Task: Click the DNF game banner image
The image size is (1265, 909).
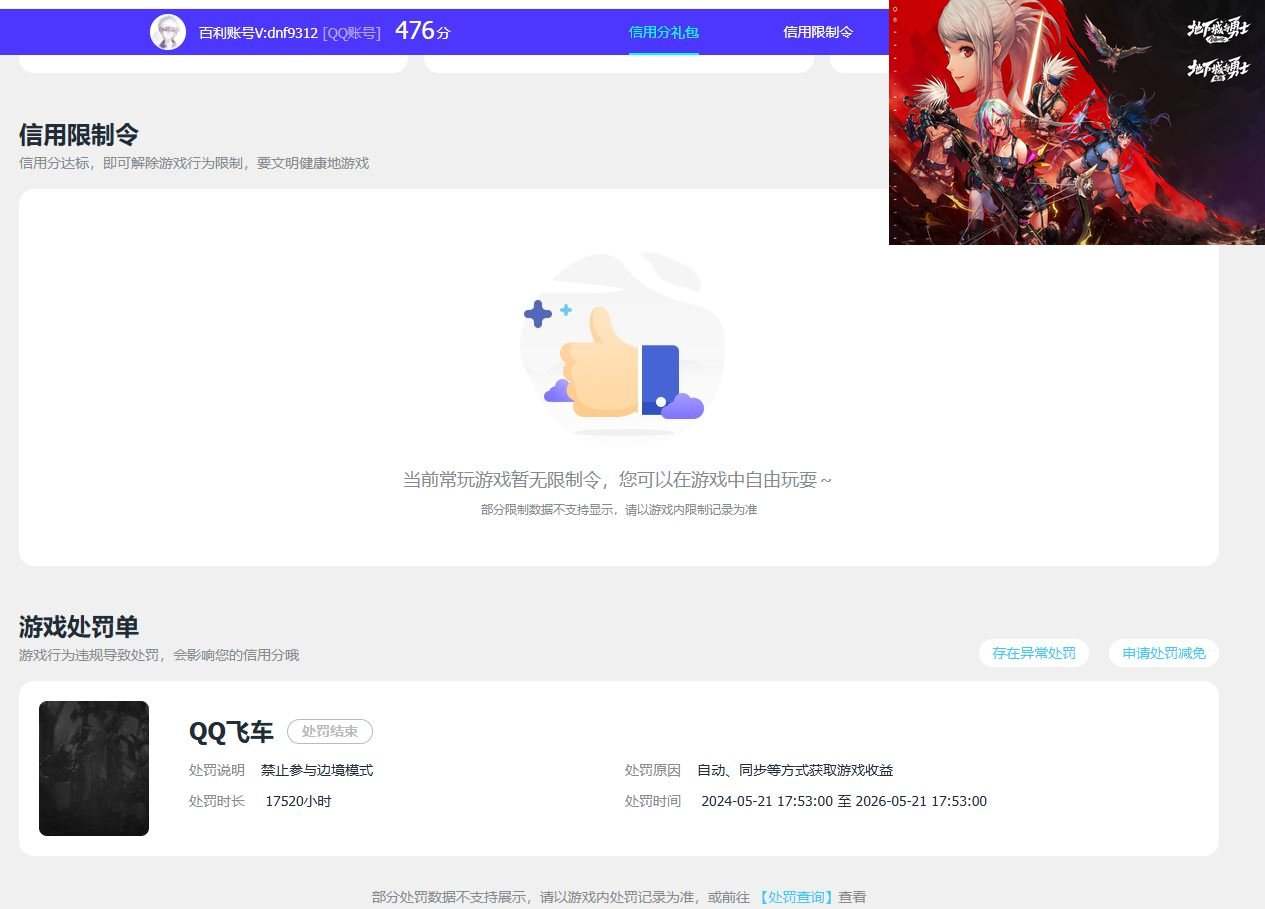Action: [x=1077, y=122]
